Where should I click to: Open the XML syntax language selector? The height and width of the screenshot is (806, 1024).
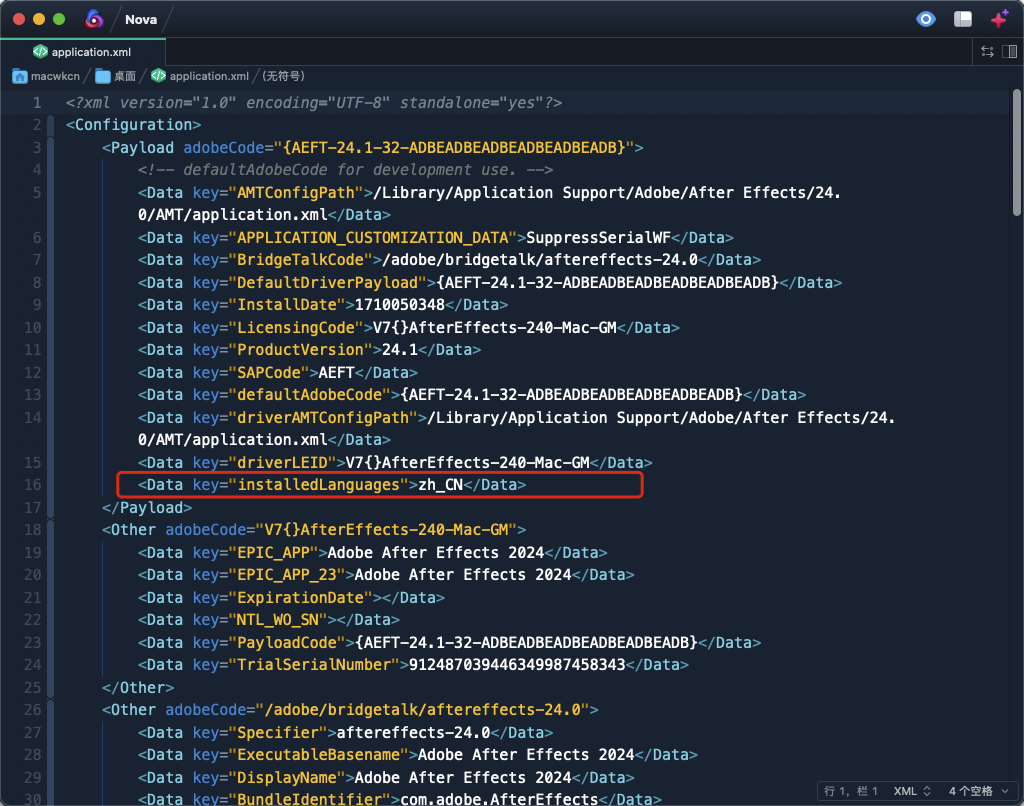click(911, 791)
